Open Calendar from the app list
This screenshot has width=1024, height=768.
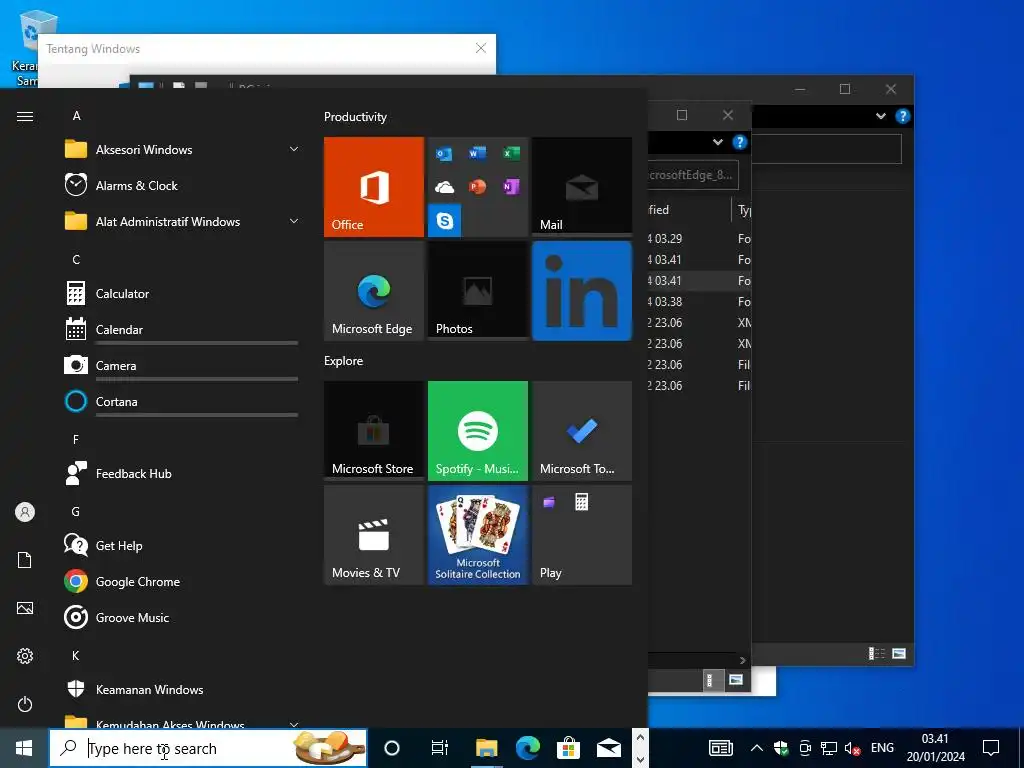[x=182, y=330]
